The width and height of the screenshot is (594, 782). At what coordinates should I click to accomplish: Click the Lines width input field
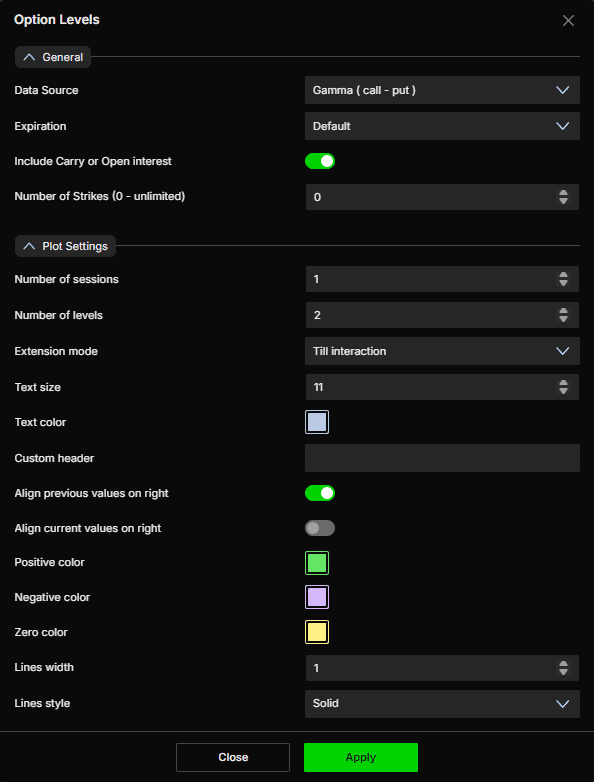coord(442,668)
